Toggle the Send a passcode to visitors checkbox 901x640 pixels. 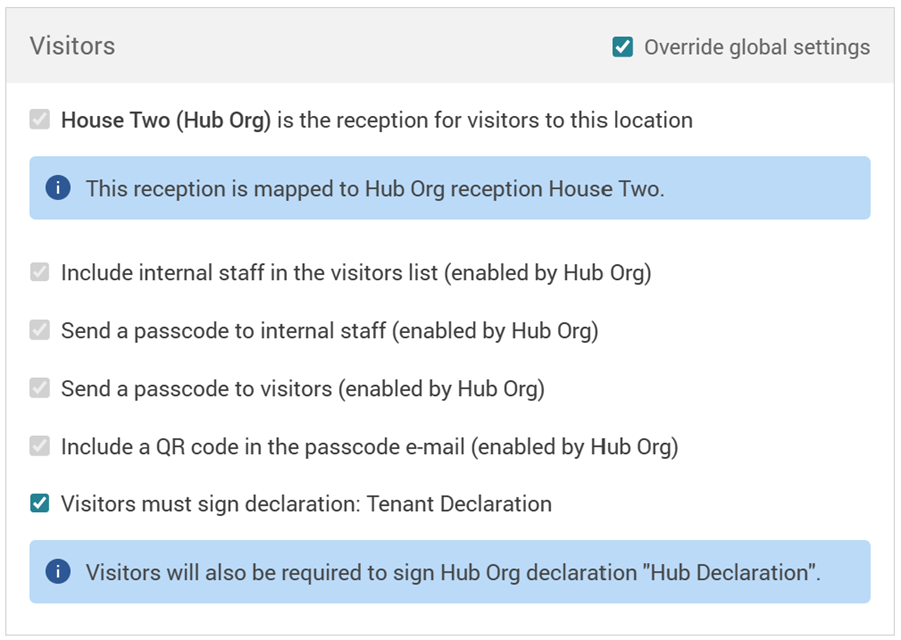coord(40,389)
